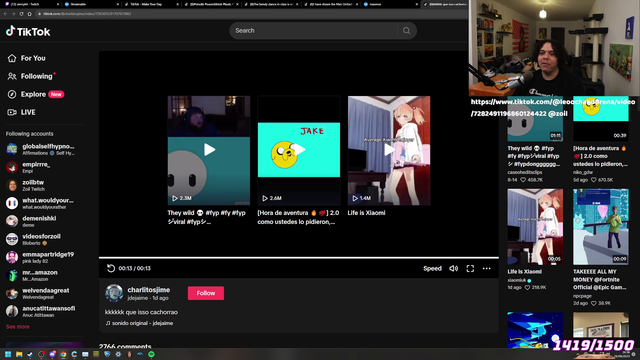Open demenishki account avatar
The image size is (640, 360).
pyautogui.click(x=12, y=221)
